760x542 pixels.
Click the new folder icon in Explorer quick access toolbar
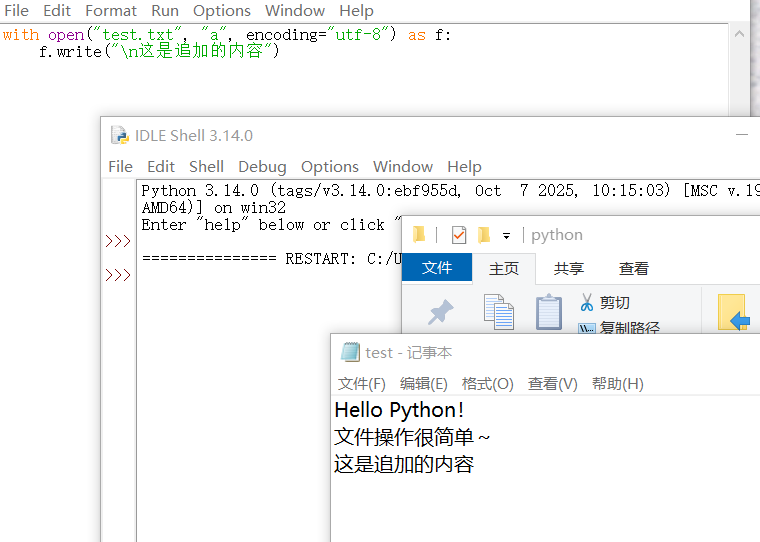tap(484, 235)
